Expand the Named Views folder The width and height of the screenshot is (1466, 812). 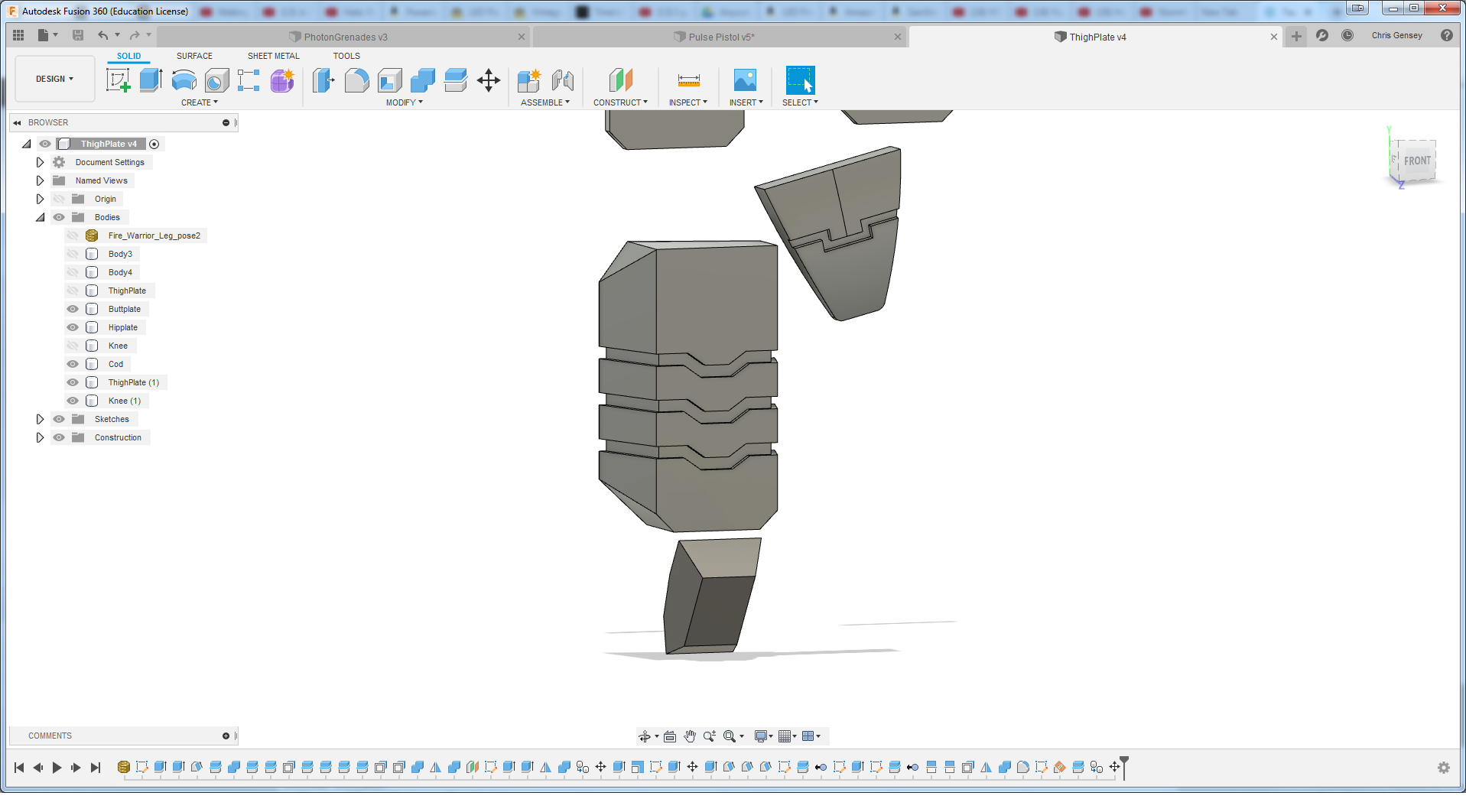pyautogui.click(x=40, y=180)
